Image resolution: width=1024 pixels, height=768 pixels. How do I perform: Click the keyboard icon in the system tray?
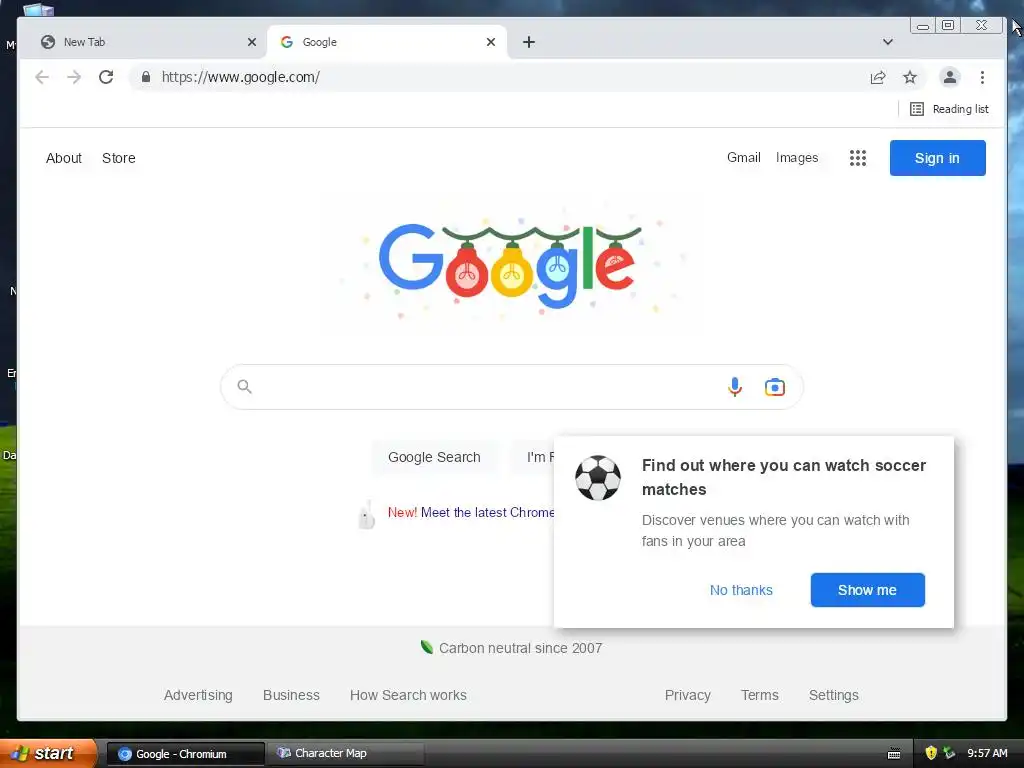click(x=894, y=754)
